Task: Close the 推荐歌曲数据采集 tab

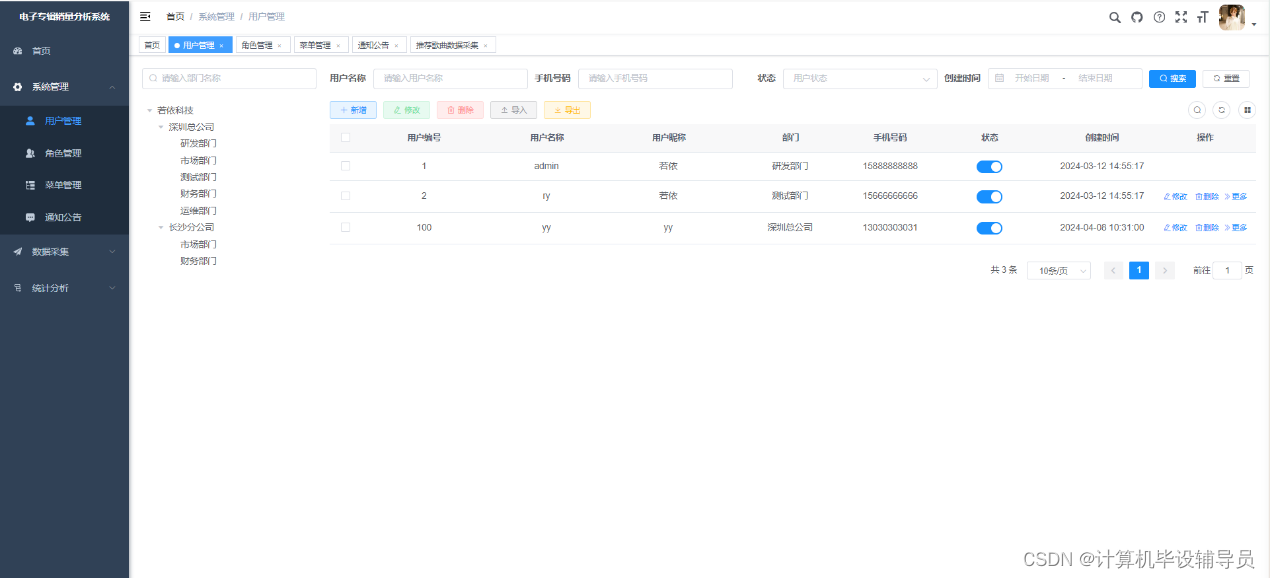Action: click(x=485, y=45)
